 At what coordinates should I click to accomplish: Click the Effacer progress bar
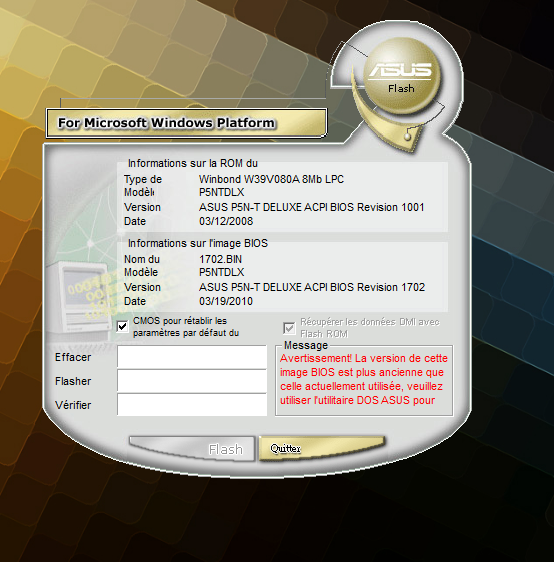[x=192, y=357]
